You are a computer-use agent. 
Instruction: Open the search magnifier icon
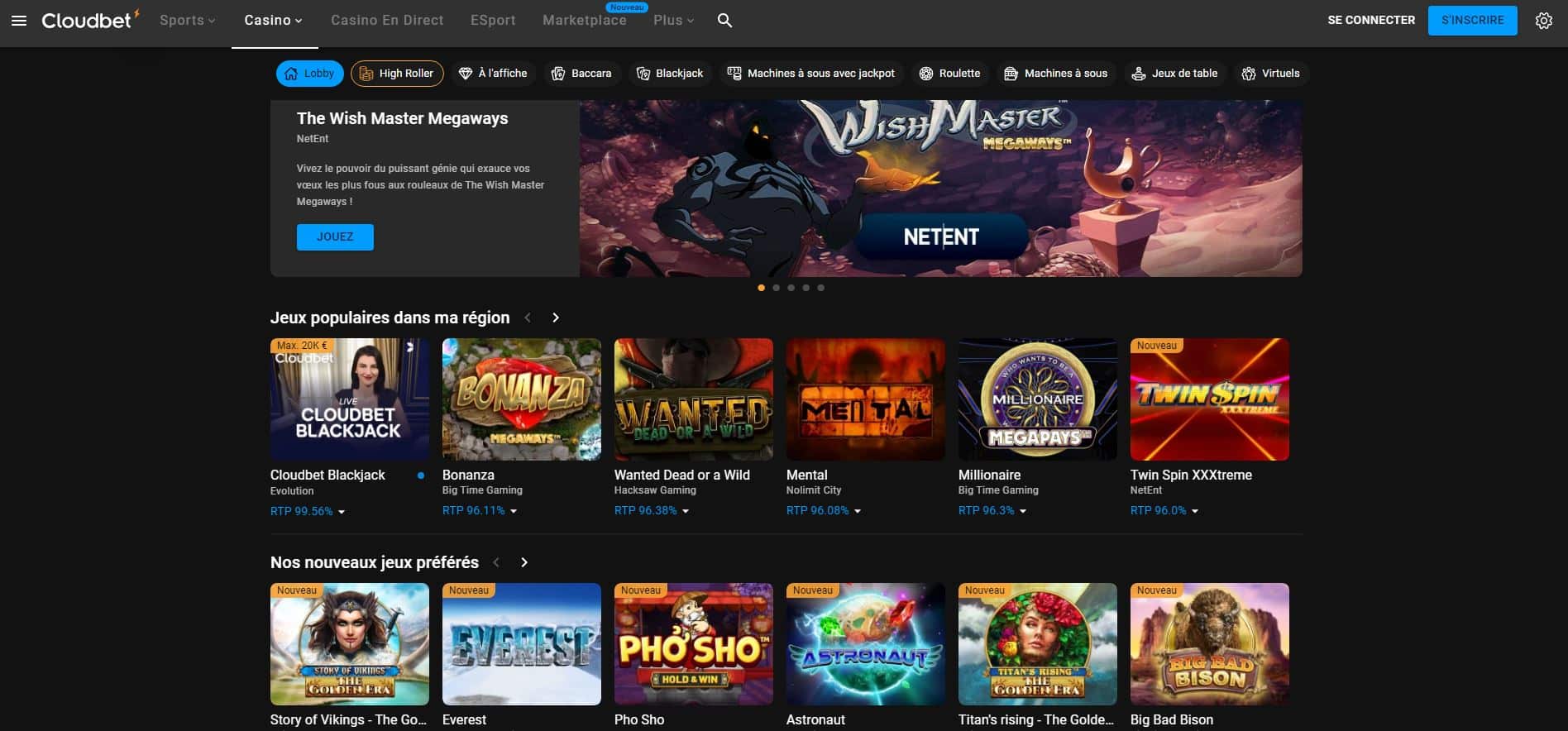(724, 21)
